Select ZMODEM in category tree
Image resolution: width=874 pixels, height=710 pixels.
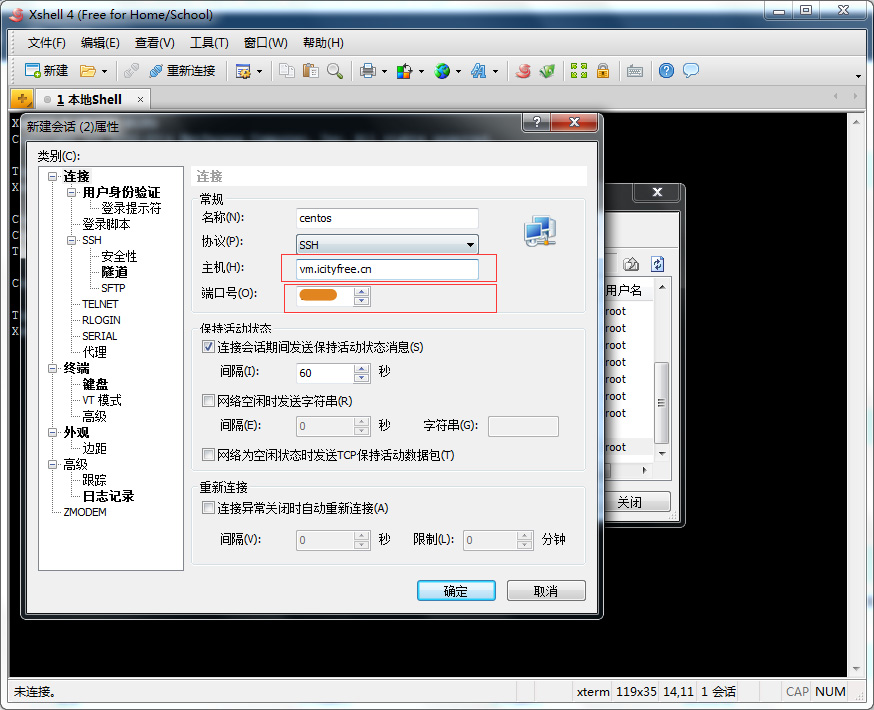coord(85,512)
